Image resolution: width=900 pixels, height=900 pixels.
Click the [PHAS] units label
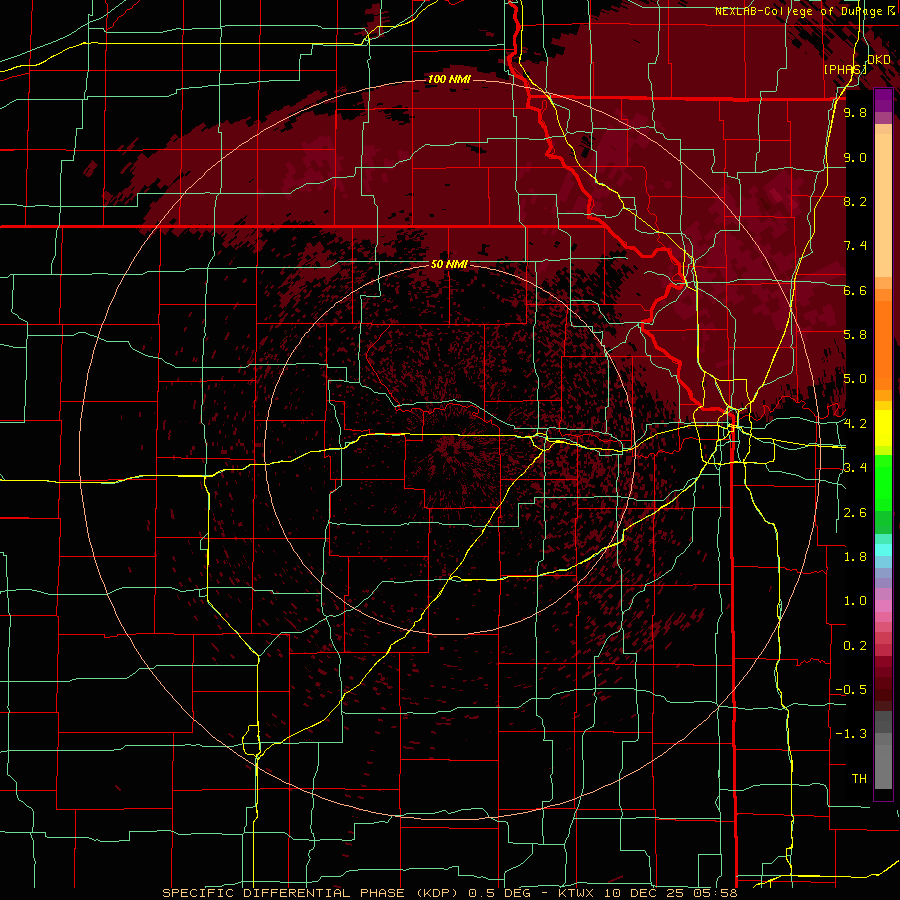pyautogui.click(x=845, y=69)
